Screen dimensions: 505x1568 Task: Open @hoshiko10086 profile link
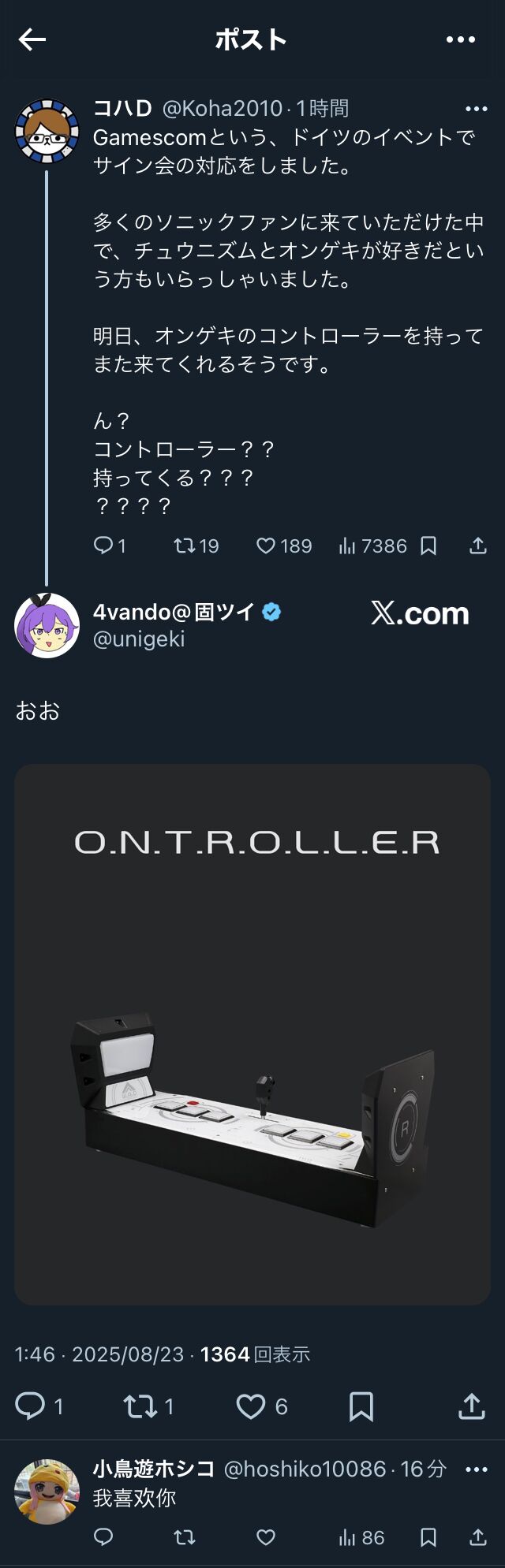coord(305,1469)
